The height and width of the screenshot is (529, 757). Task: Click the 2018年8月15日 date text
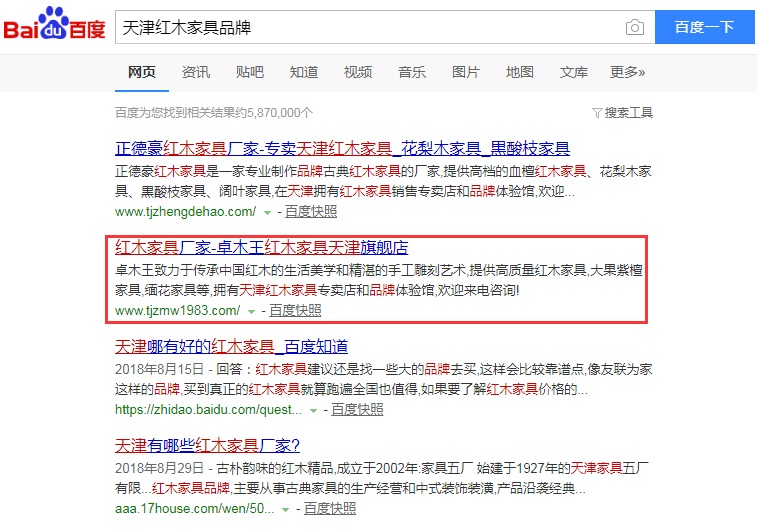159,369
